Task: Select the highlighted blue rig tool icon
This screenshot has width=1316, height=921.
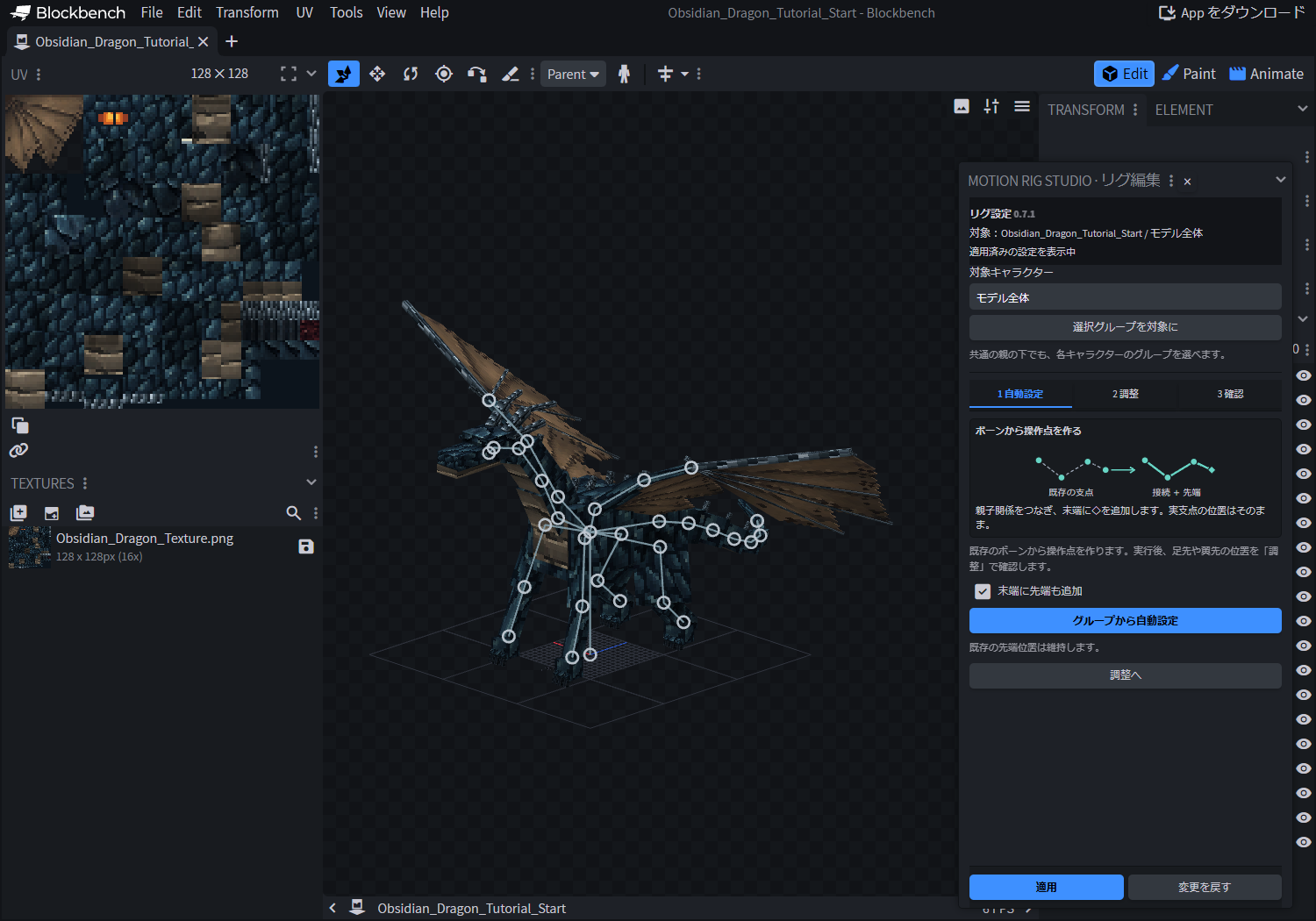Action: pos(343,74)
